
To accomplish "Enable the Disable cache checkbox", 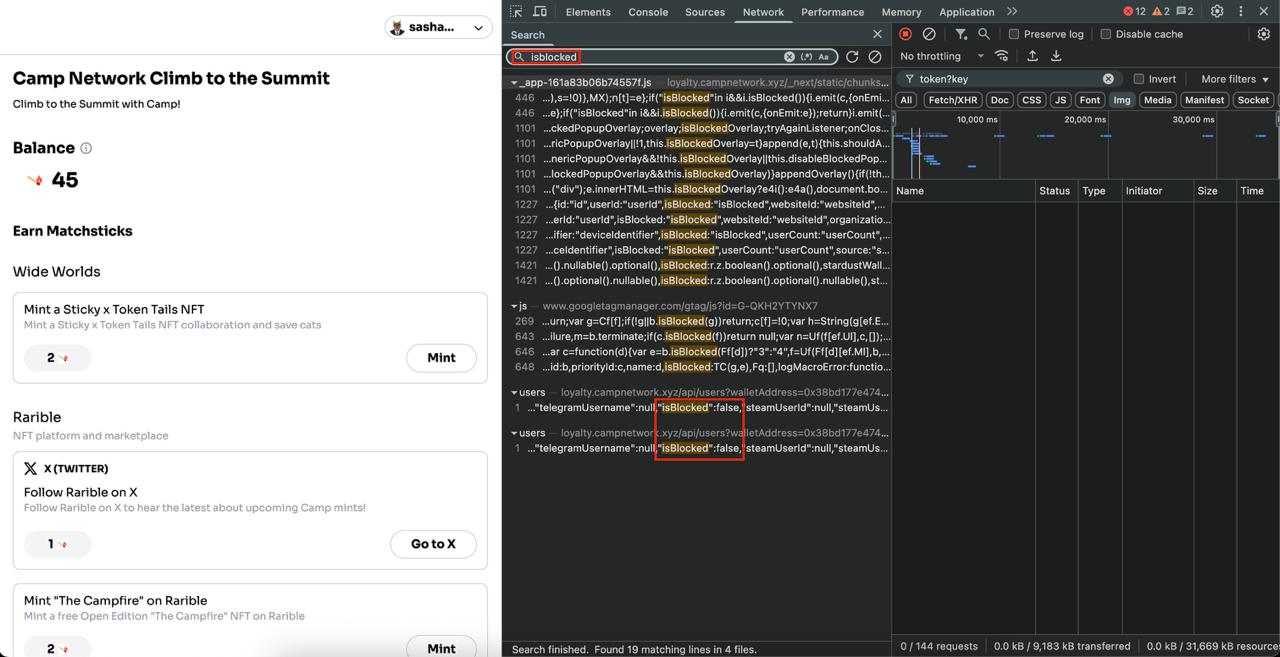I will (x=1105, y=34).
